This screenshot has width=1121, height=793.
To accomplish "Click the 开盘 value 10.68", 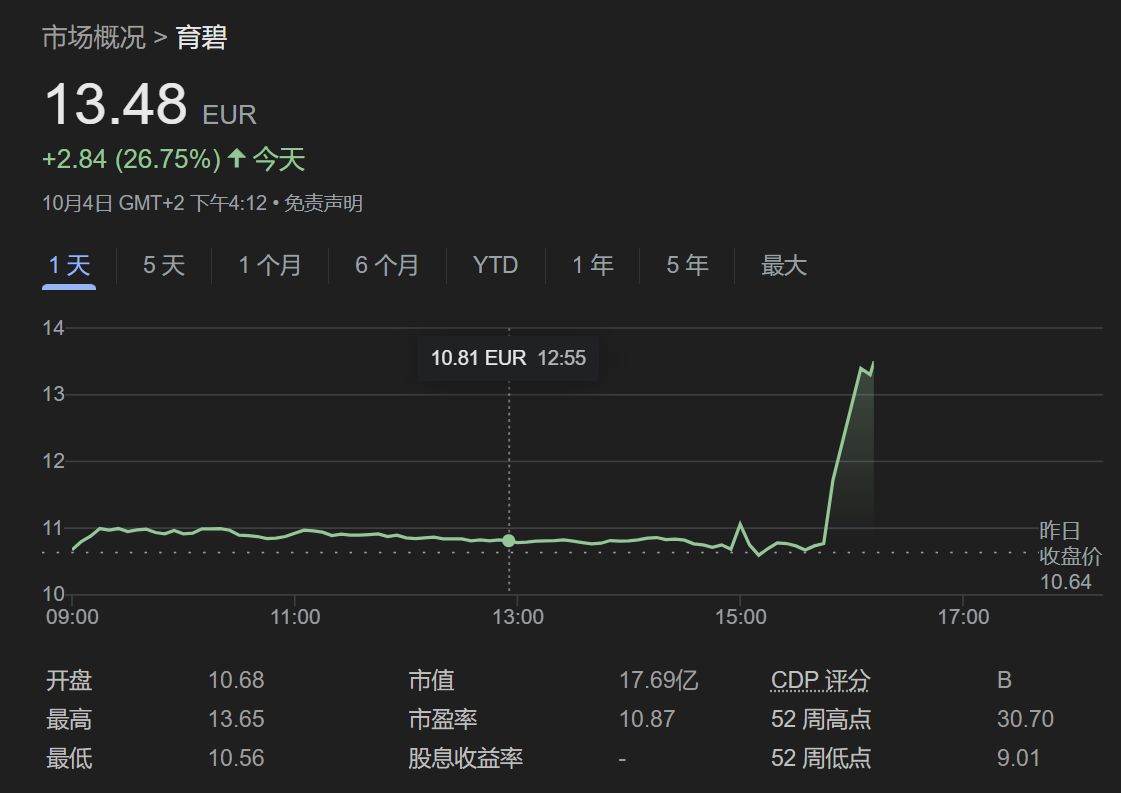I will [236, 680].
